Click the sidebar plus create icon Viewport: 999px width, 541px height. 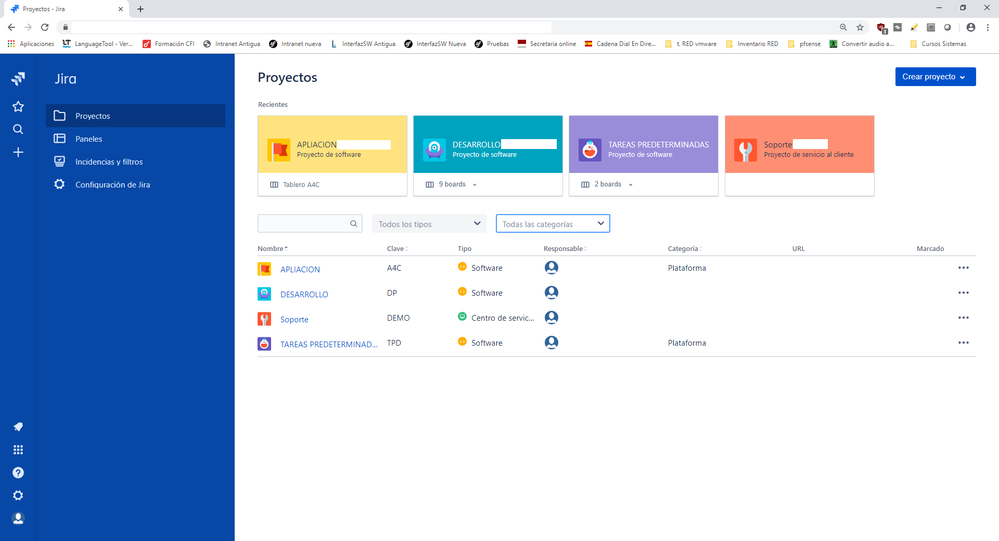coord(18,152)
